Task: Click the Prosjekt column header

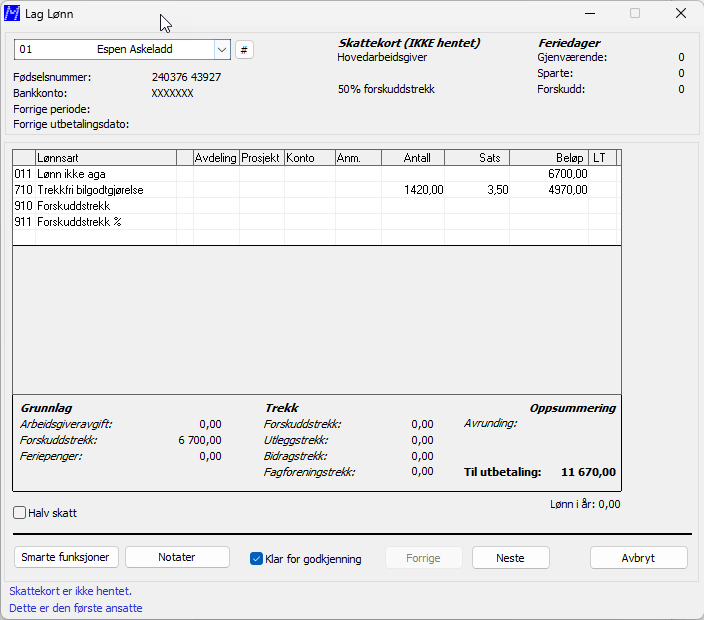Action: pos(262,158)
